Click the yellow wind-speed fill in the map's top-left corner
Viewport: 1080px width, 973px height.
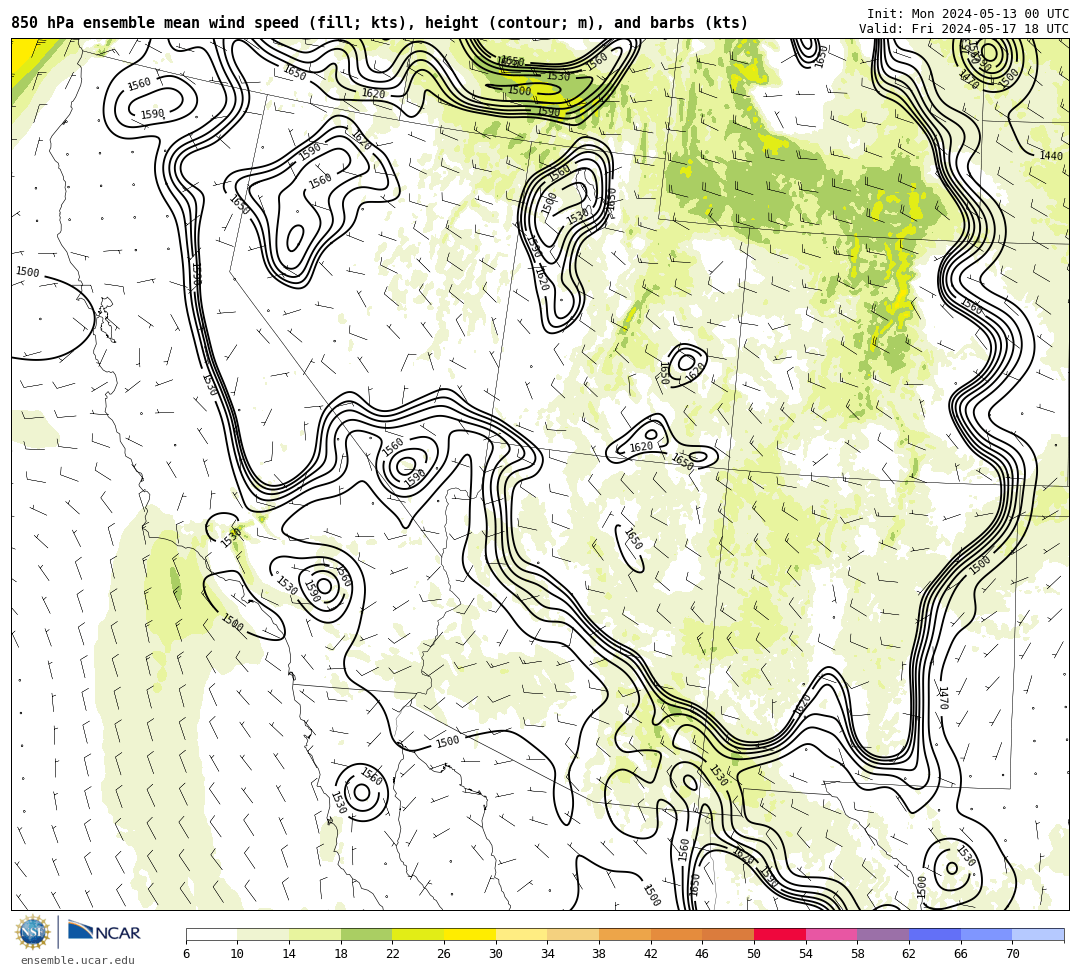coord(23,52)
